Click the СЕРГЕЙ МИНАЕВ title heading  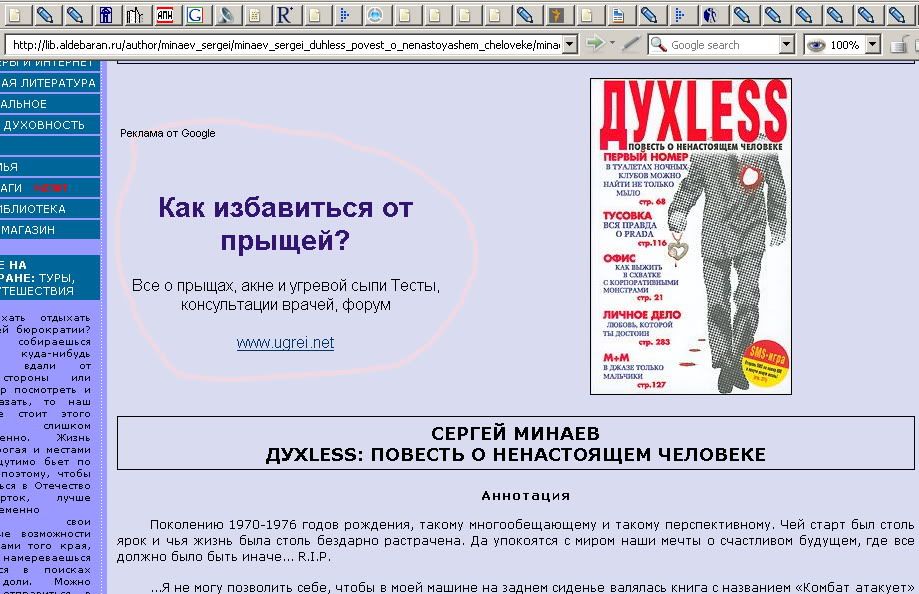[515, 433]
